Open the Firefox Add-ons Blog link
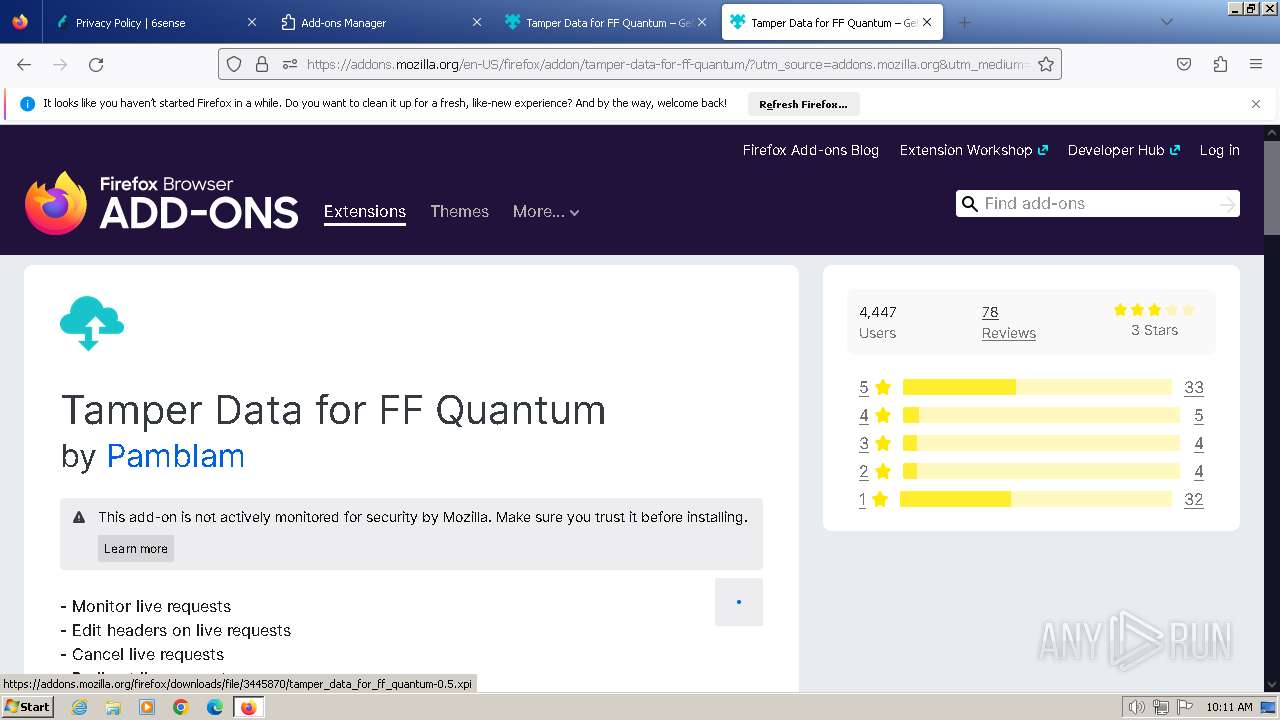Viewport: 1280px width, 720px height. [x=811, y=150]
